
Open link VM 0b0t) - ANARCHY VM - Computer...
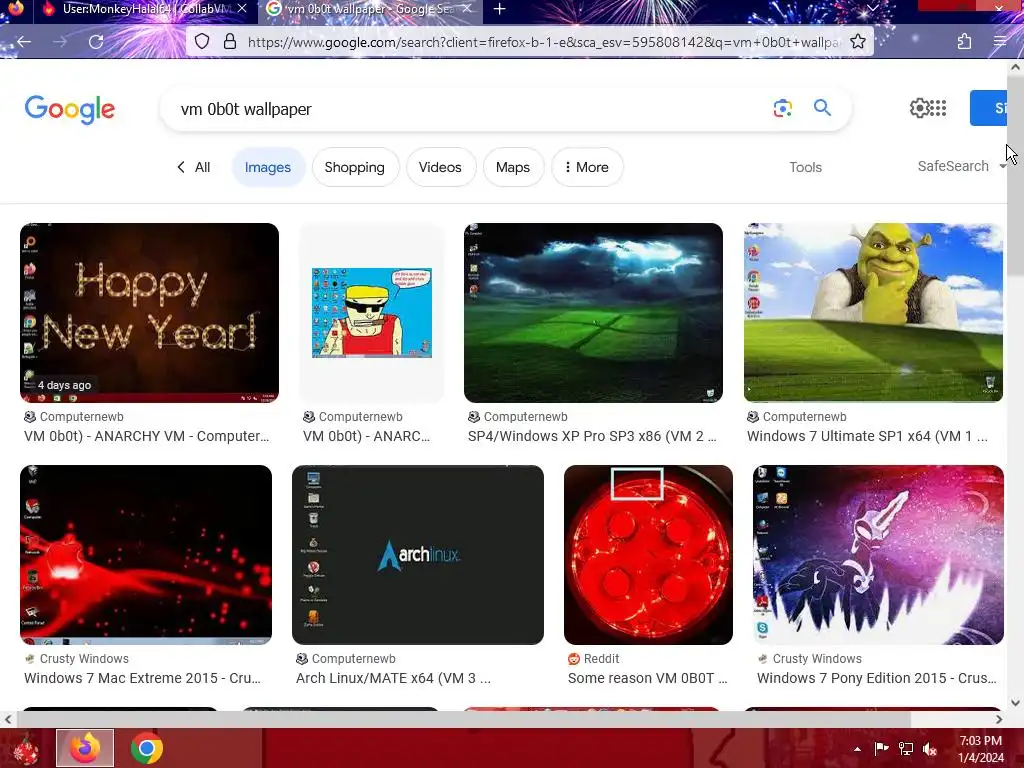click(x=146, y=436)
